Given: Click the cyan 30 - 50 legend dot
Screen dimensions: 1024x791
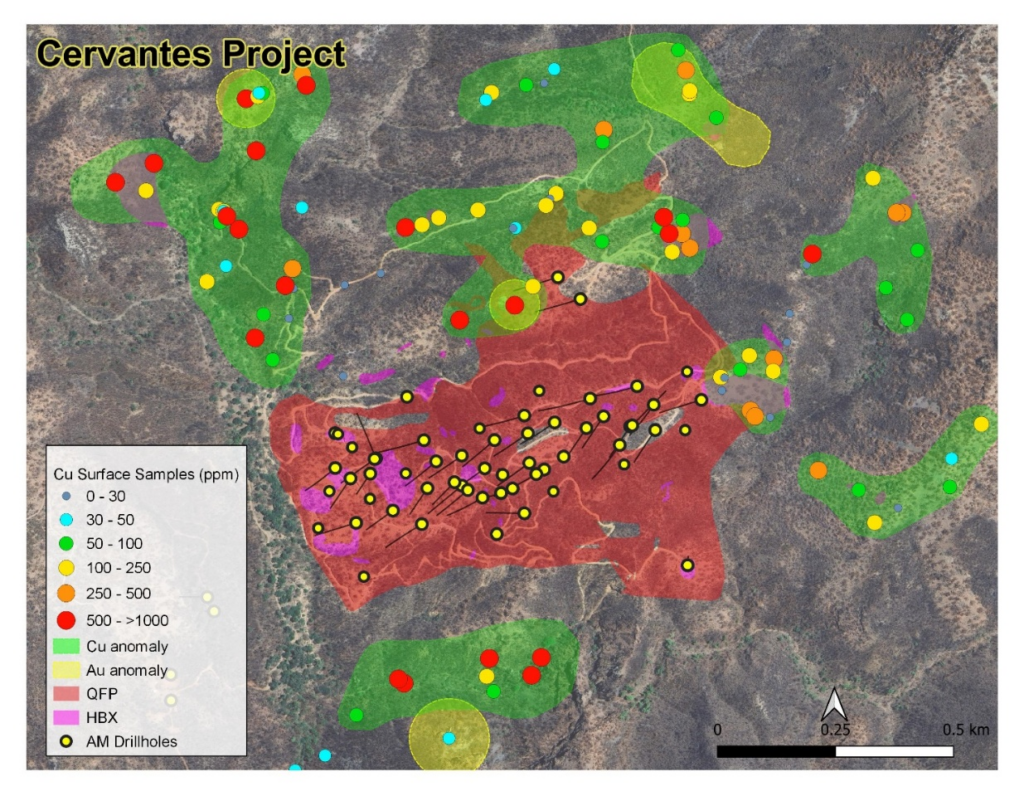Looking at the screenshot, I should (x=67, y=519).
